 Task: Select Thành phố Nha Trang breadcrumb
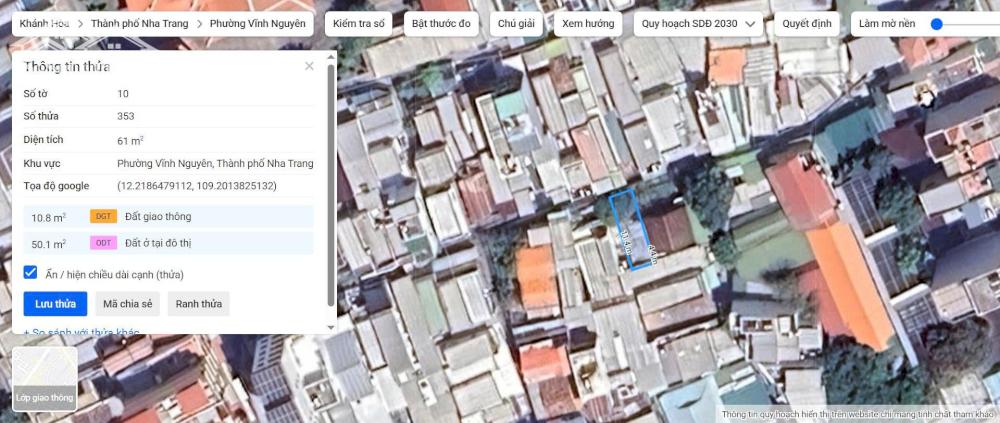(x=140, y=23)
